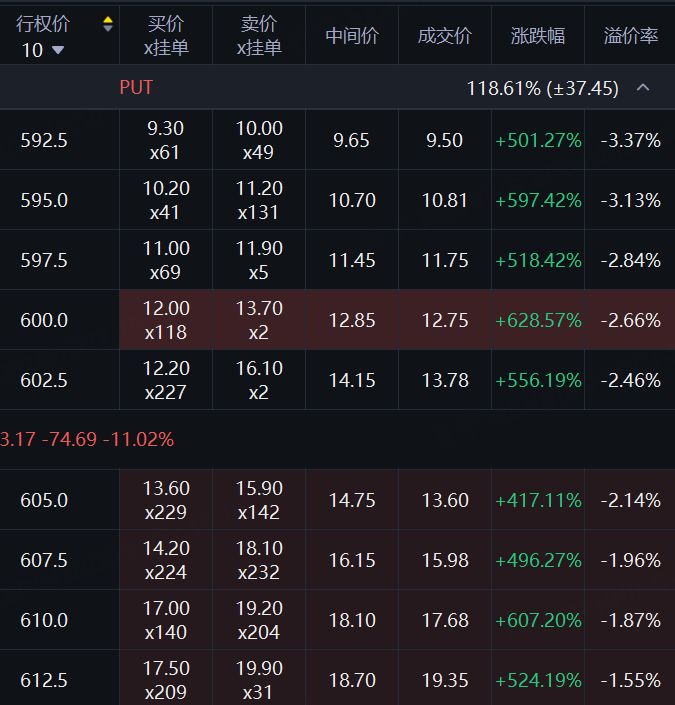Sort by the 涨跌幅 column header
675x705 pixels.
pyautogui.click(x=538, y=36)
